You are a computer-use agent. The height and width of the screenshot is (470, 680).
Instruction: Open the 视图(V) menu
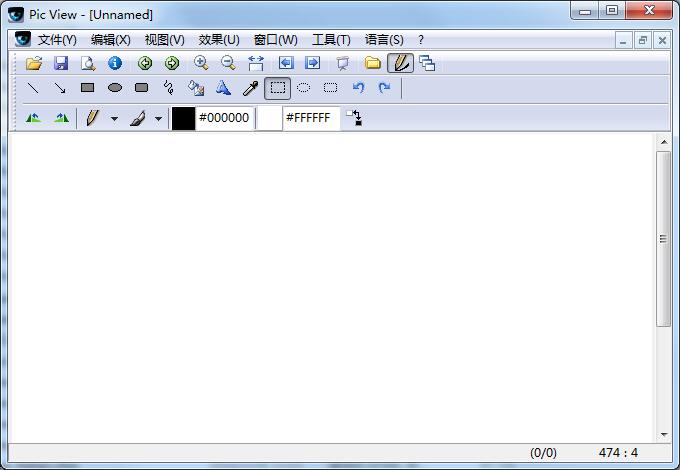pyautogui.click(x=164, y=40)
